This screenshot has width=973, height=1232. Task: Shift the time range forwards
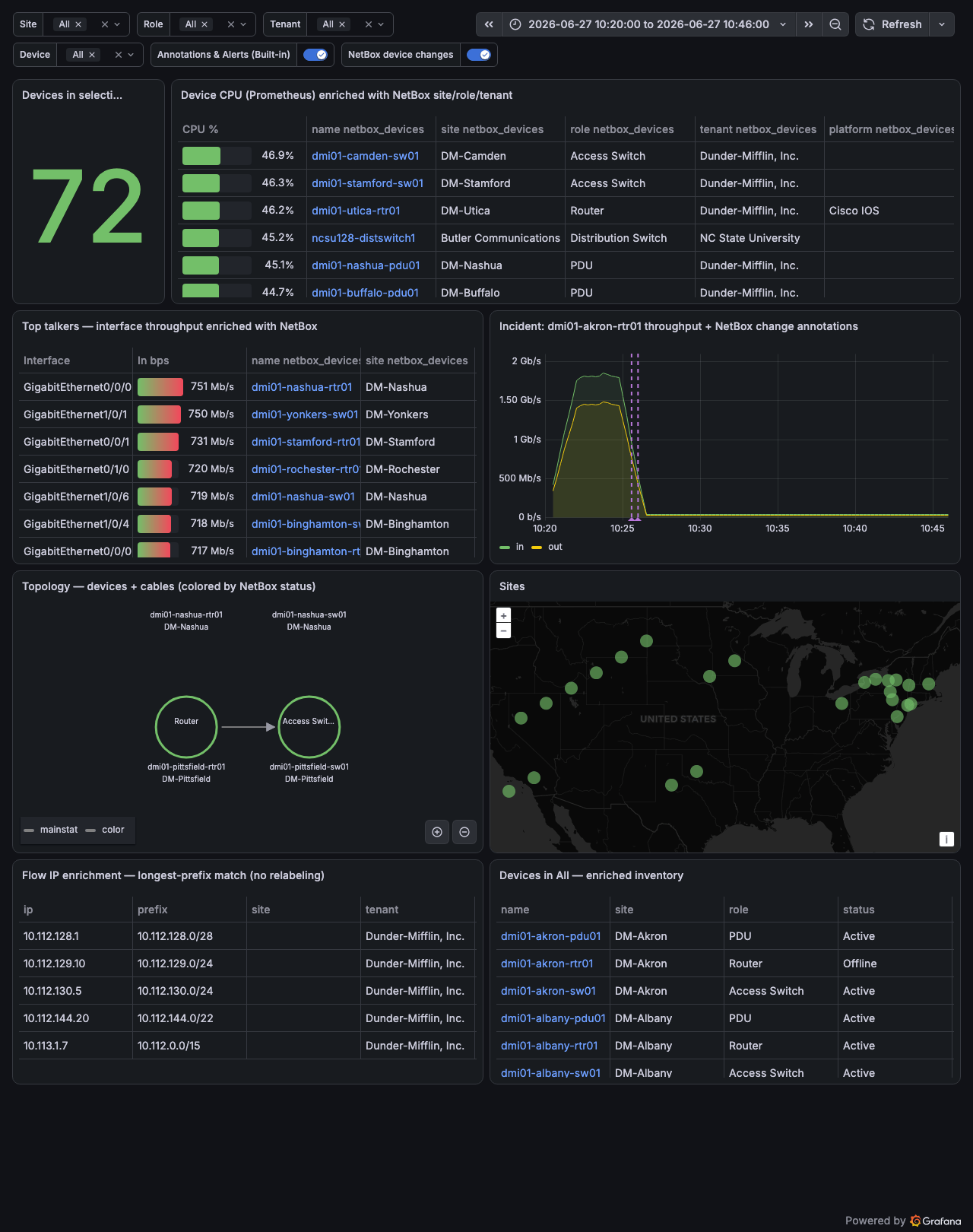(809, 24)
